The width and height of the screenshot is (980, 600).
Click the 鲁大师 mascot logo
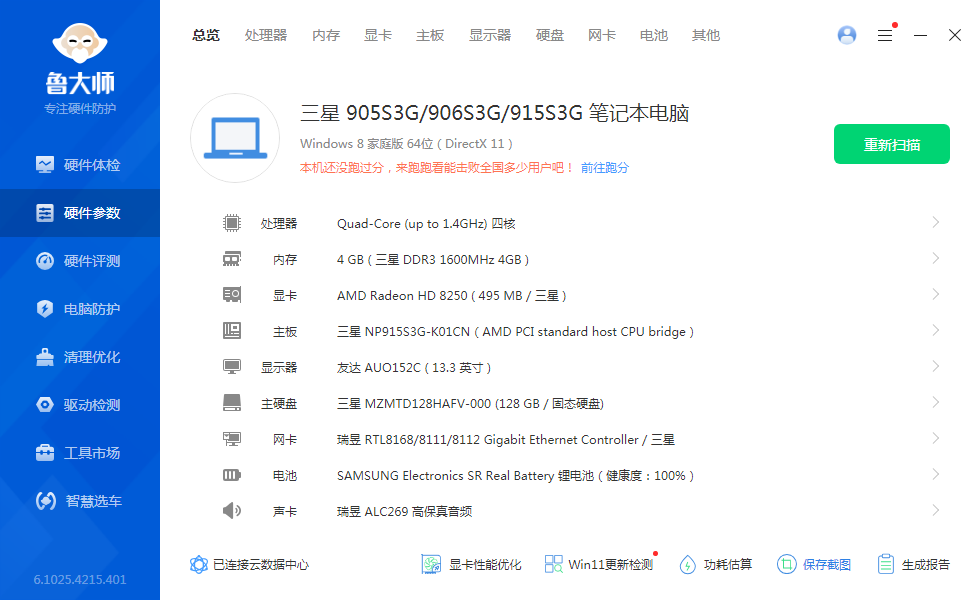(80, 43)
